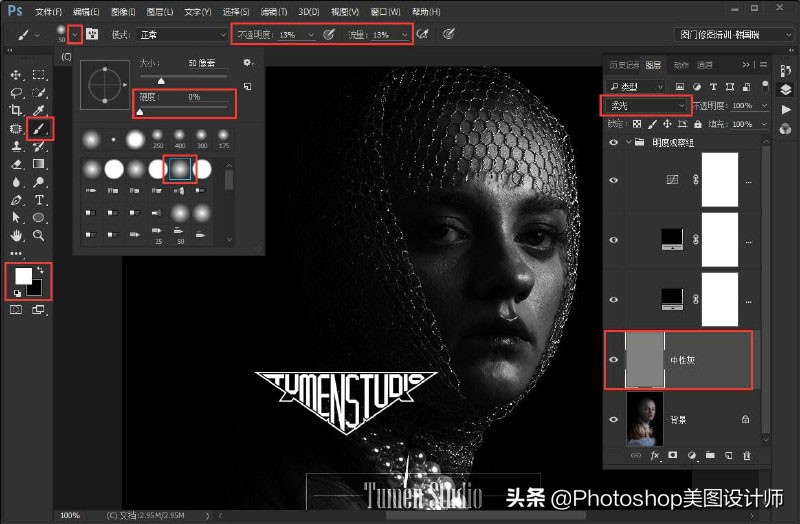This screenshot has height=524, width=800.
Task: Select the Move tool
Action: pos(16,75)
